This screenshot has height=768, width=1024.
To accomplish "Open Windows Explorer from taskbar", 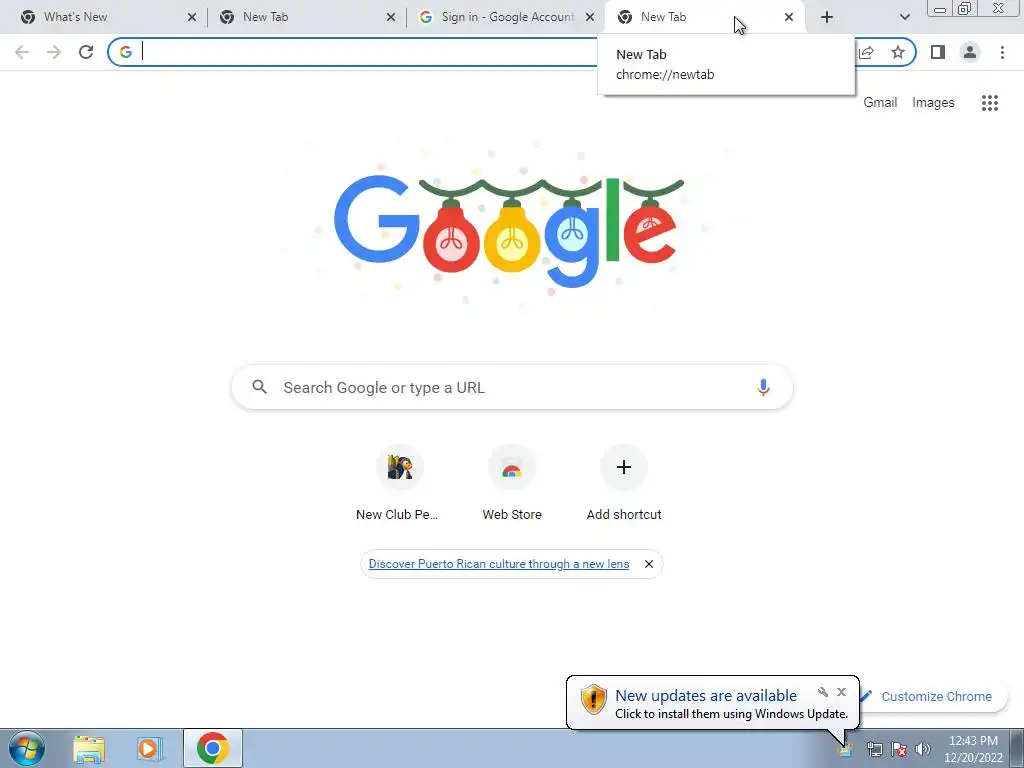I will [89, 748].
